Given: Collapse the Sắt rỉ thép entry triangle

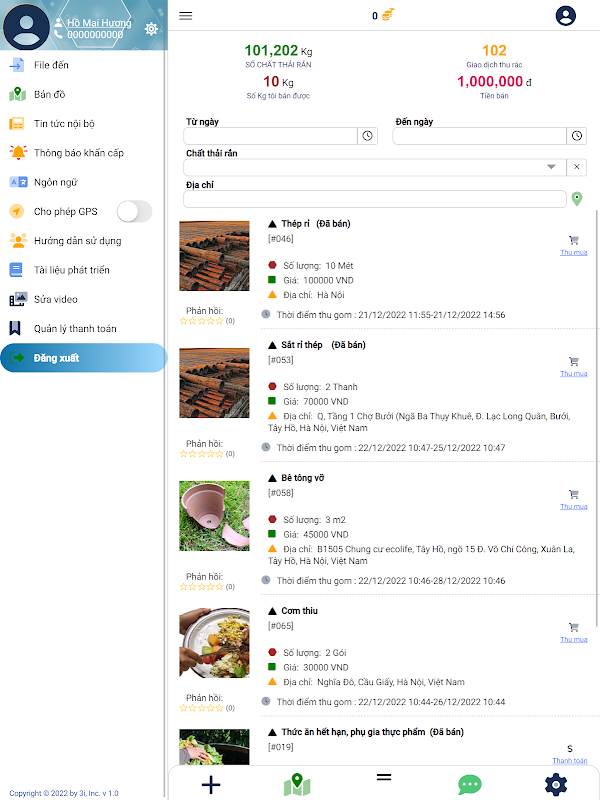Looking at the screenshot, I should coord(272,345).
